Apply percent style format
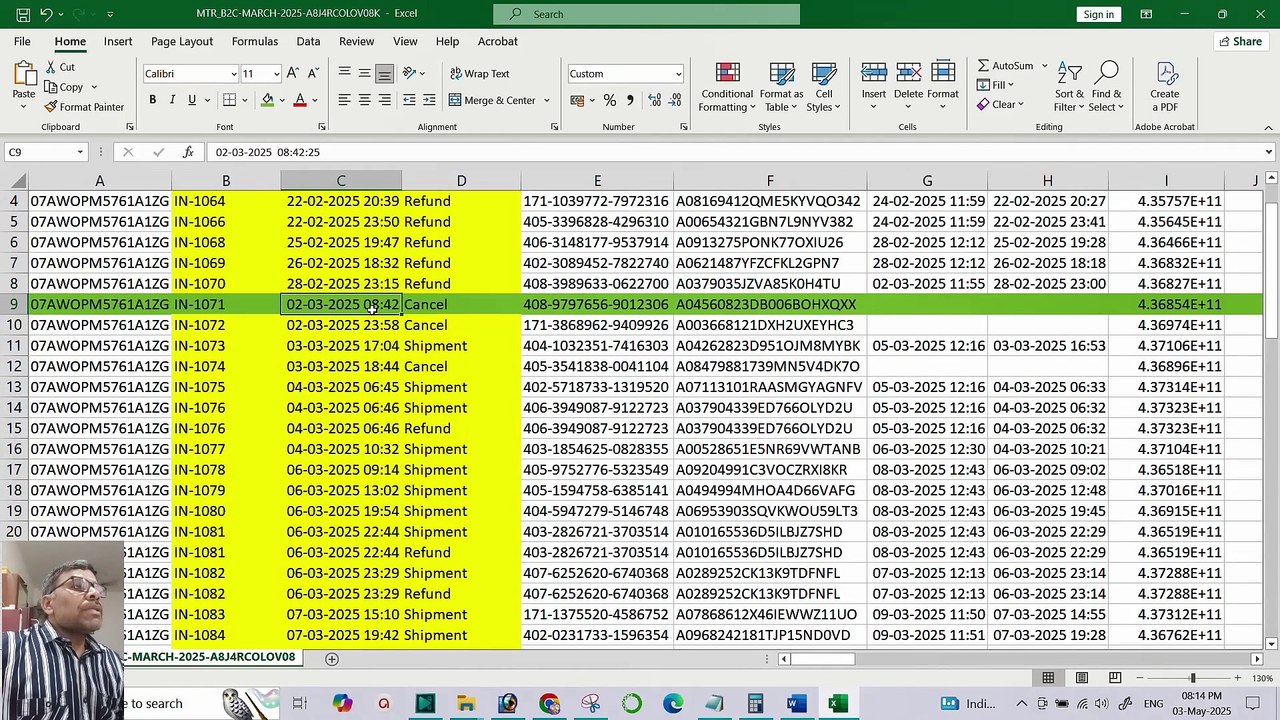The image size is (1280, 720). (x=609, y=100)
